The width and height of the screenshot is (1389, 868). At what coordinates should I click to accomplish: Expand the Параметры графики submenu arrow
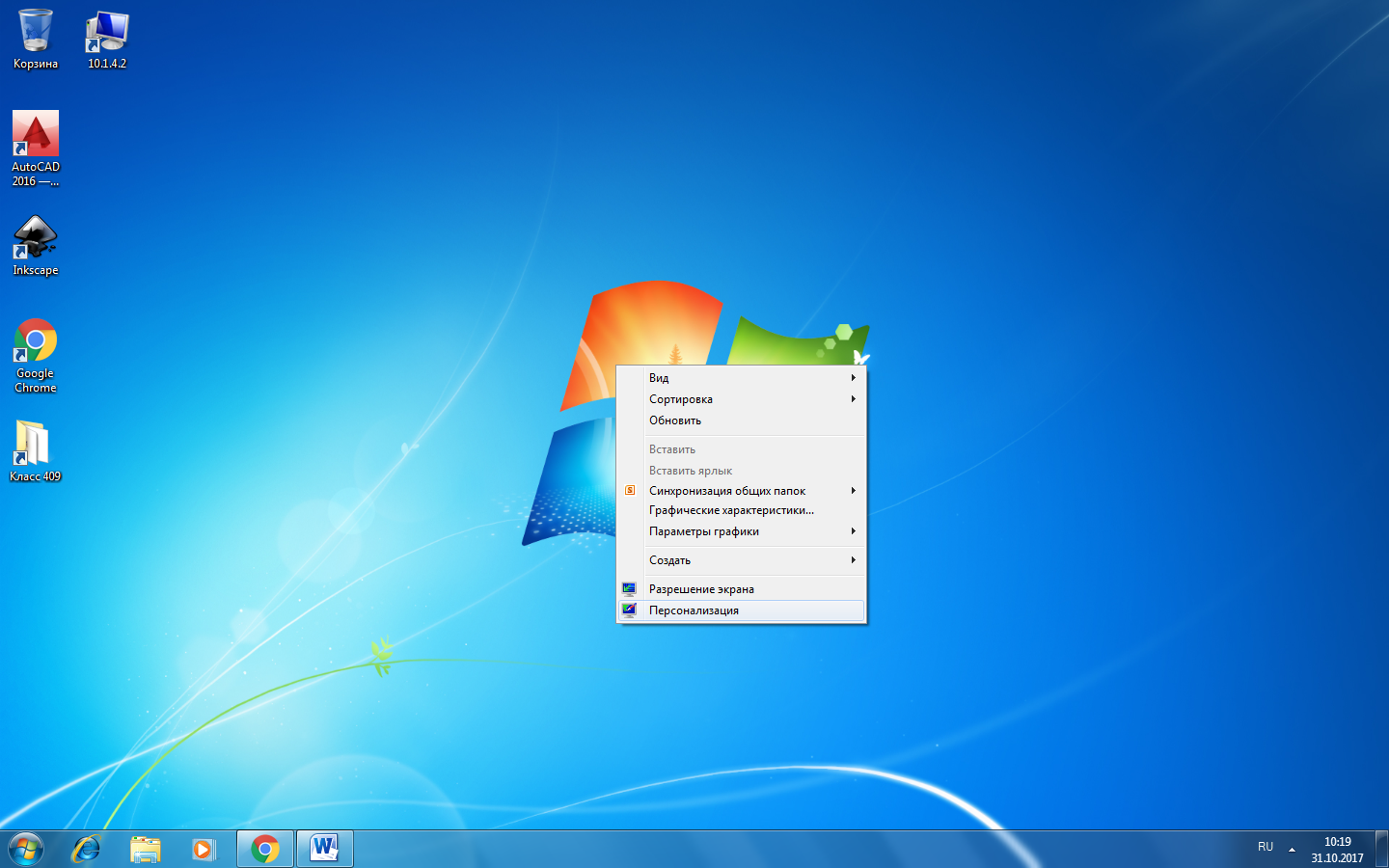pyautogui.click(x=853, y=531)
